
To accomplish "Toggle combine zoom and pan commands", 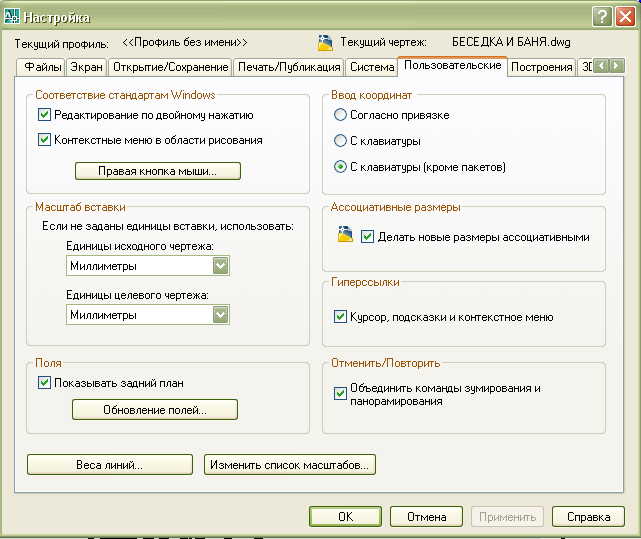I will [340, 394].
